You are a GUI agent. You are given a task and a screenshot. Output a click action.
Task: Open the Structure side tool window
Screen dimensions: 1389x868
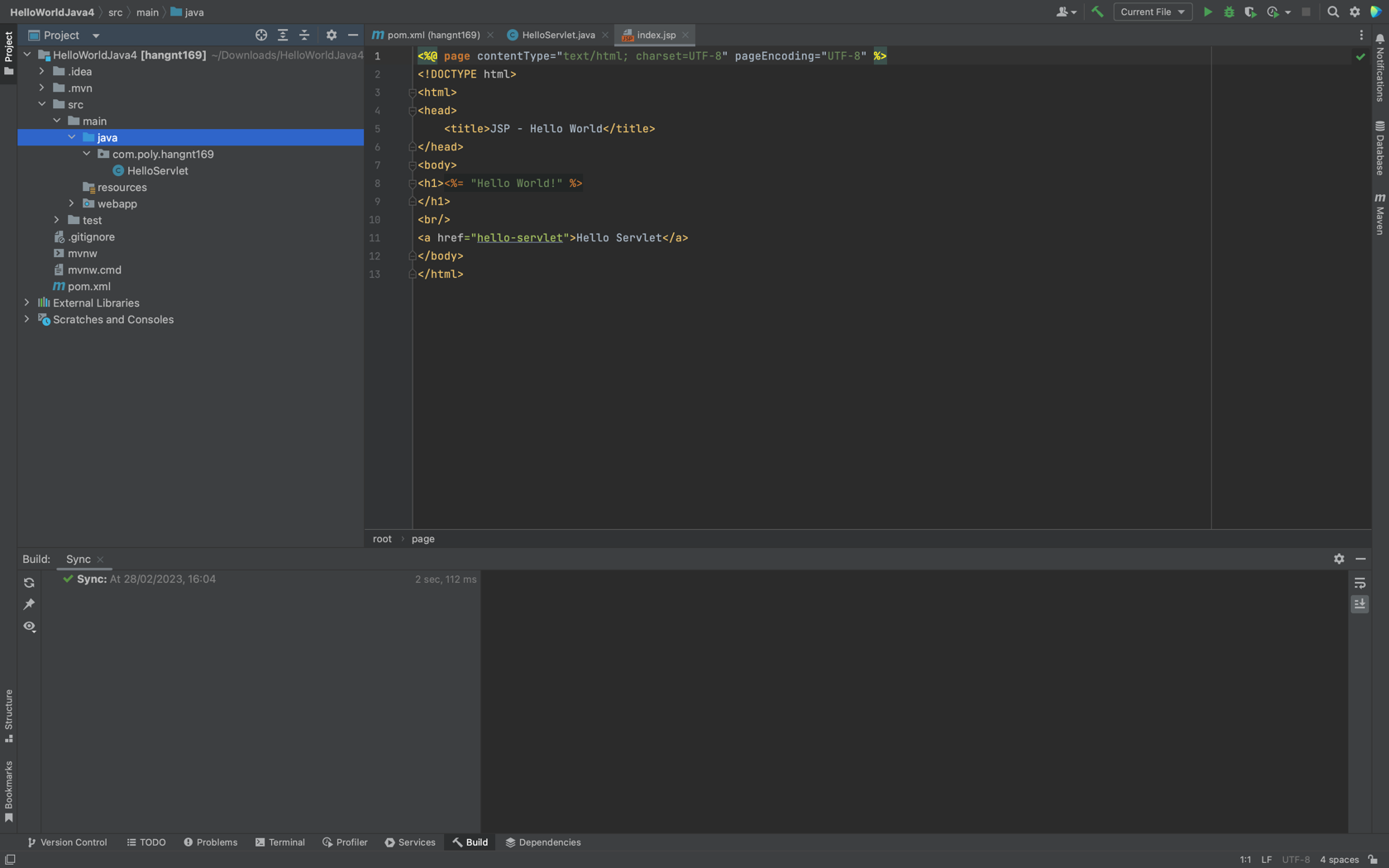click(9, 716)
